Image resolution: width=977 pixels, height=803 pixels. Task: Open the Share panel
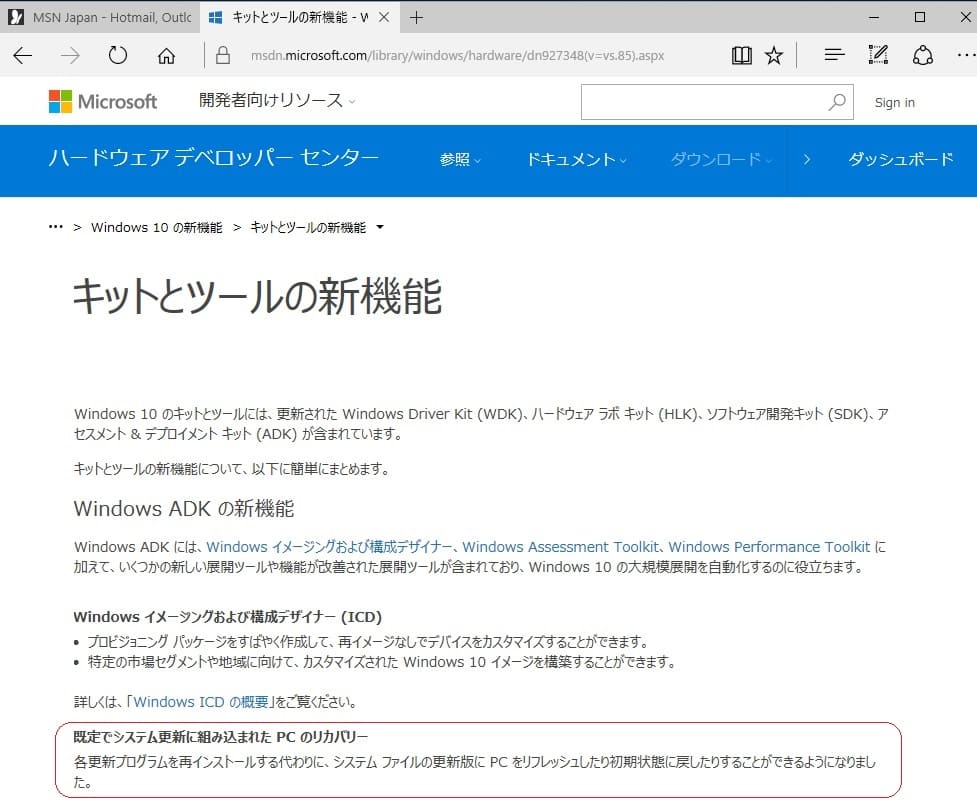pos(922,55)
